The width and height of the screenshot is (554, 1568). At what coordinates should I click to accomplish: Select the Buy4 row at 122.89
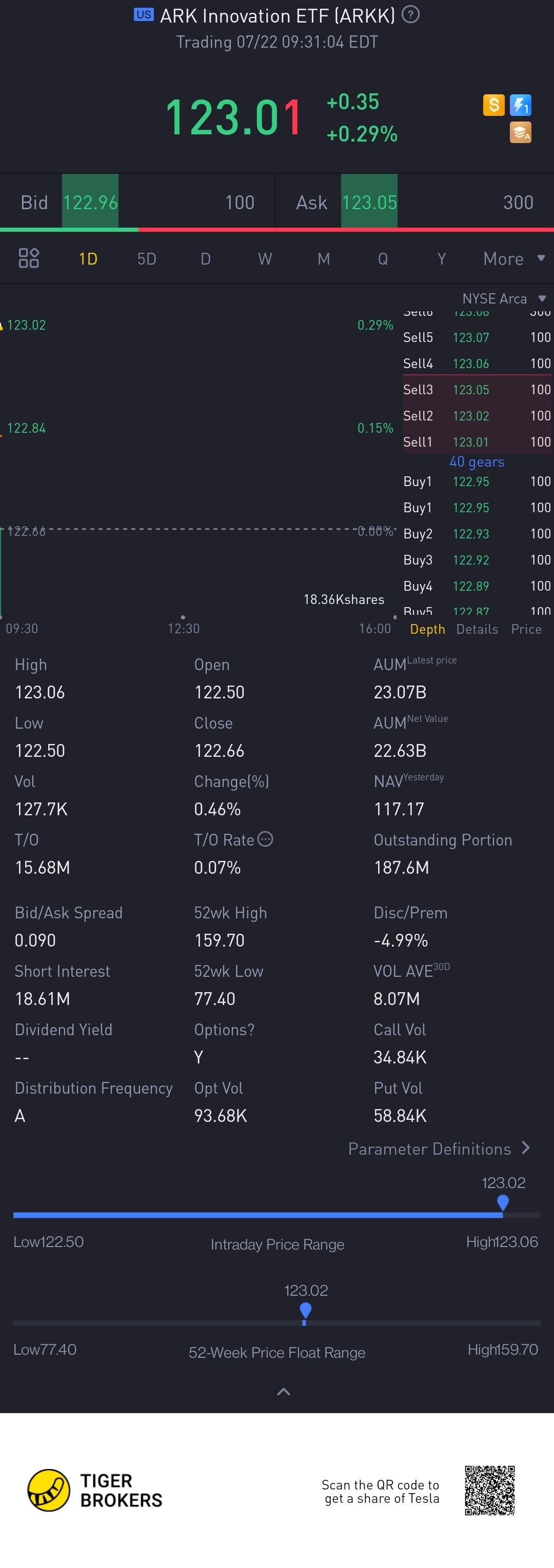click(477, 586)
